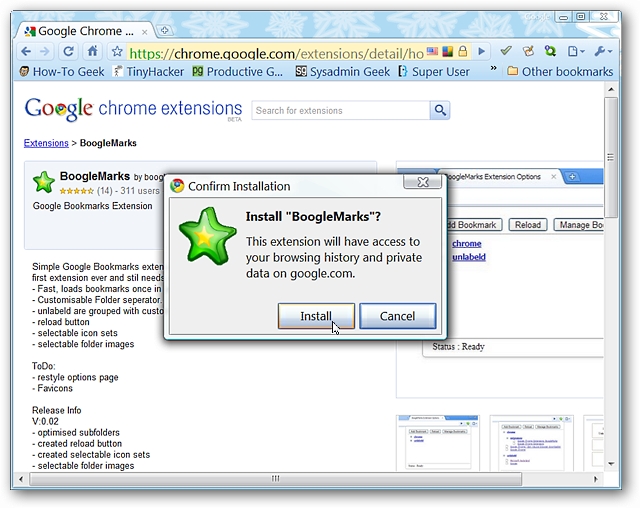Click the horizontal scrollbar right arrow
This screenshot has height=508, width=640.
(x=596, y=479)
